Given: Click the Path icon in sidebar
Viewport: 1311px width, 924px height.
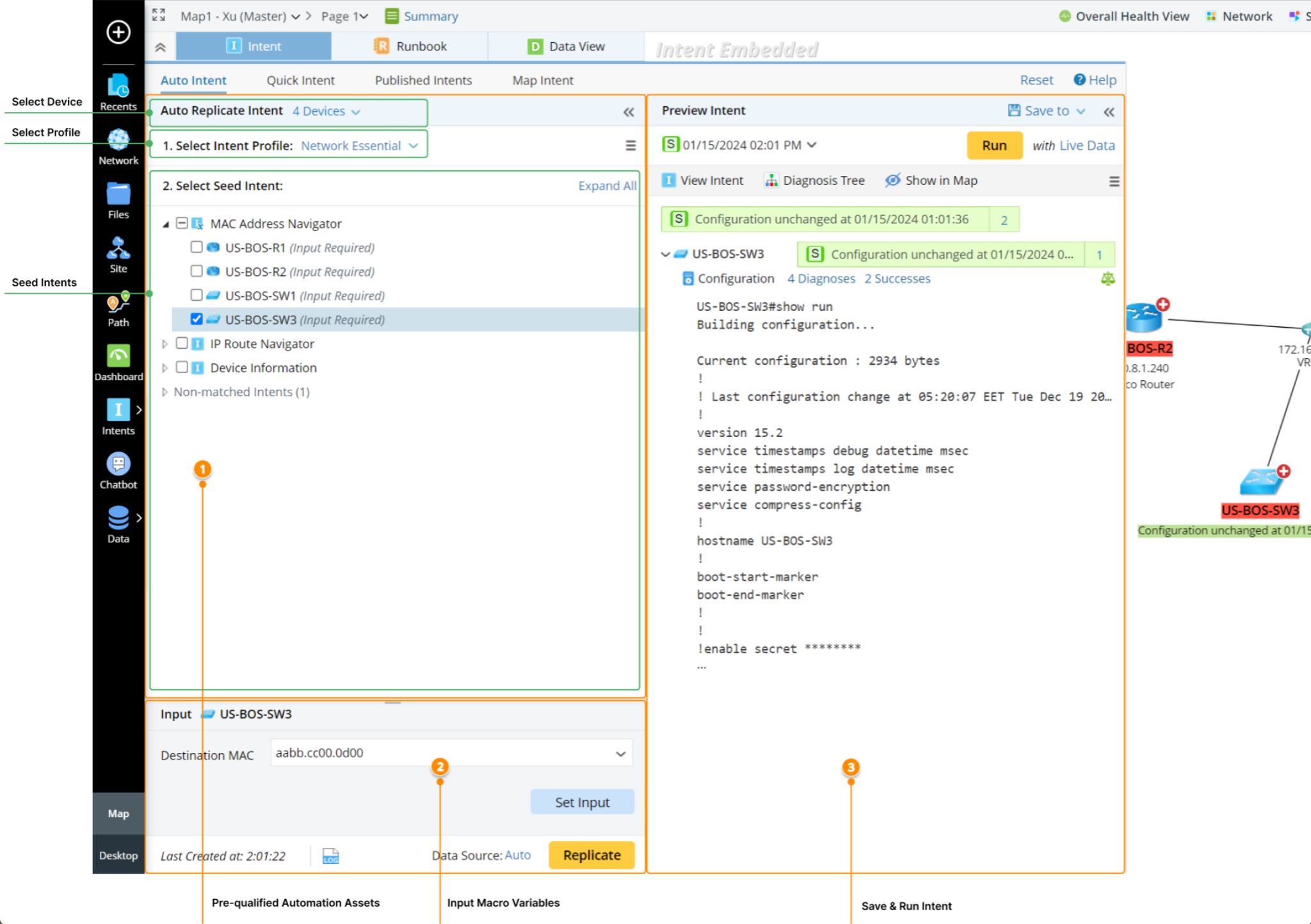Looking at the screenshot, I should point(118,303).
